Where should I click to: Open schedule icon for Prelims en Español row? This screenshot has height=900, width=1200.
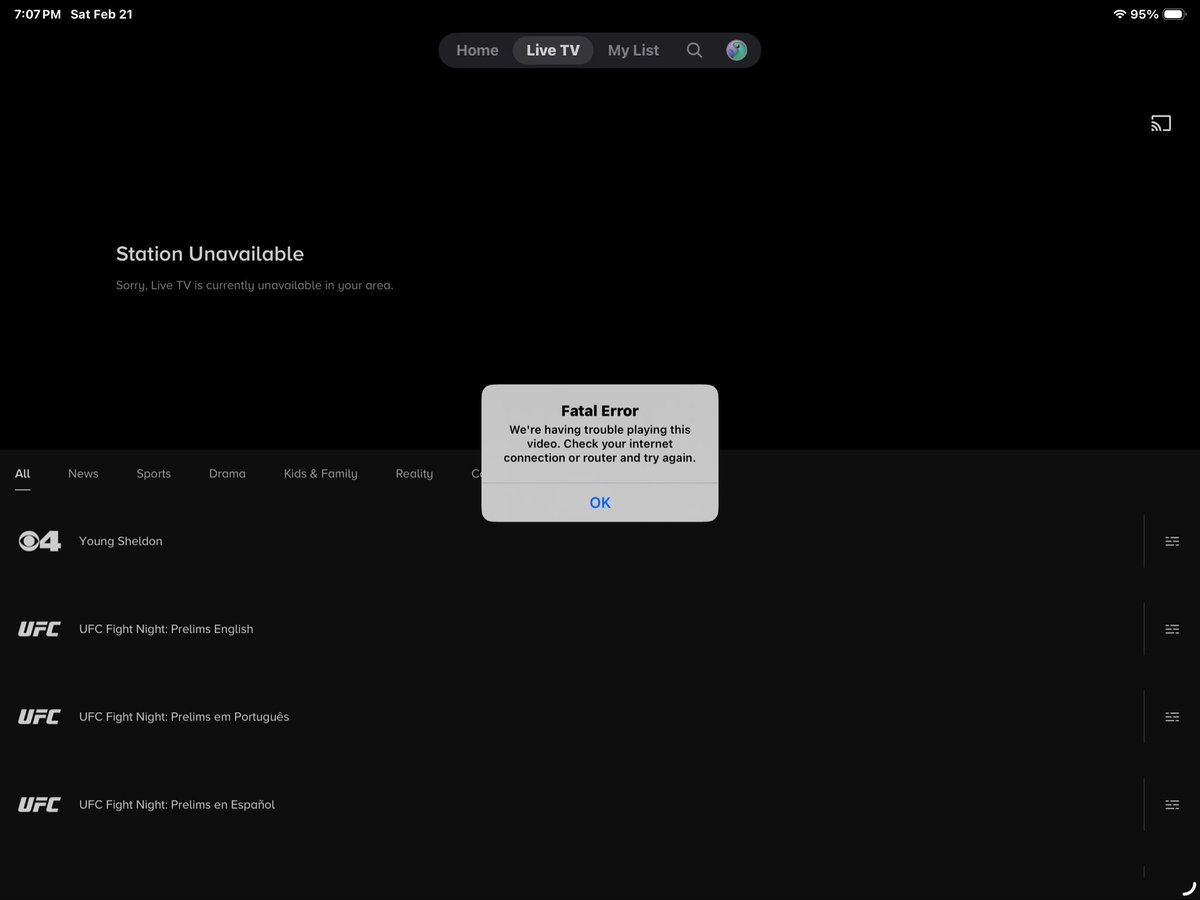click(x=1172, y=805)
